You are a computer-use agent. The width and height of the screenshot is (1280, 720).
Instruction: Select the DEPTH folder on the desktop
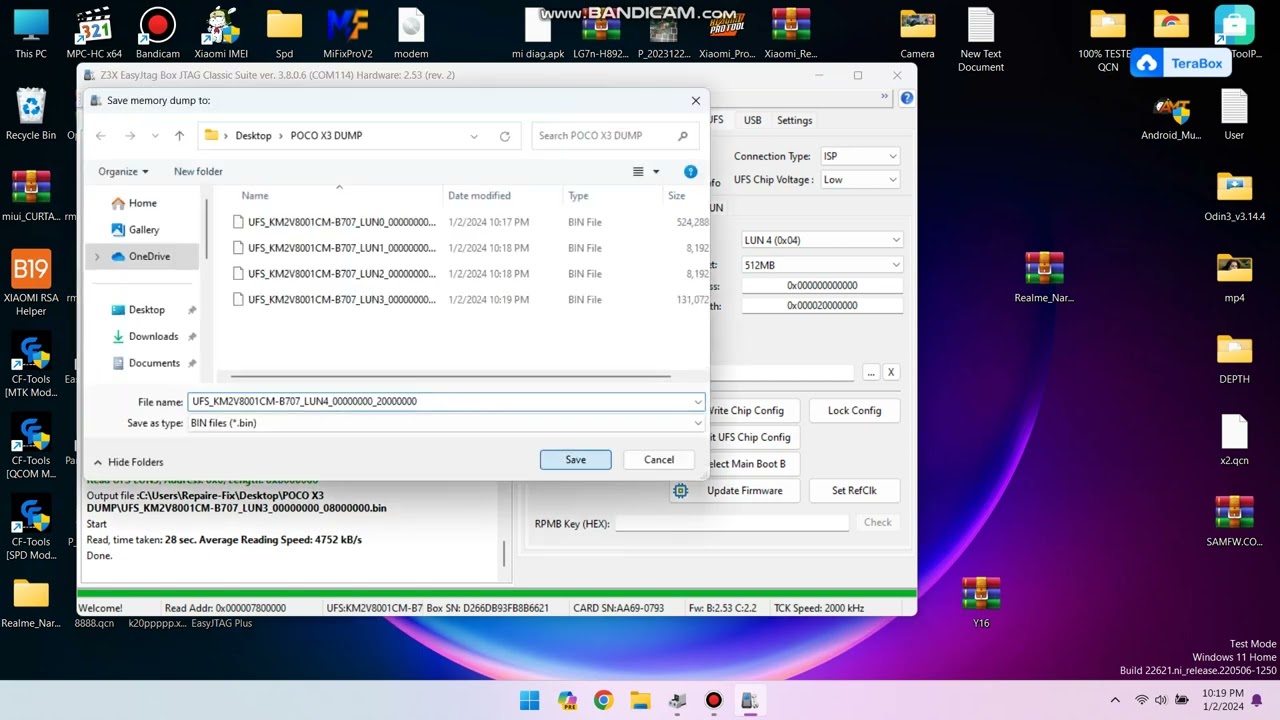click(x=1235, y=359)
